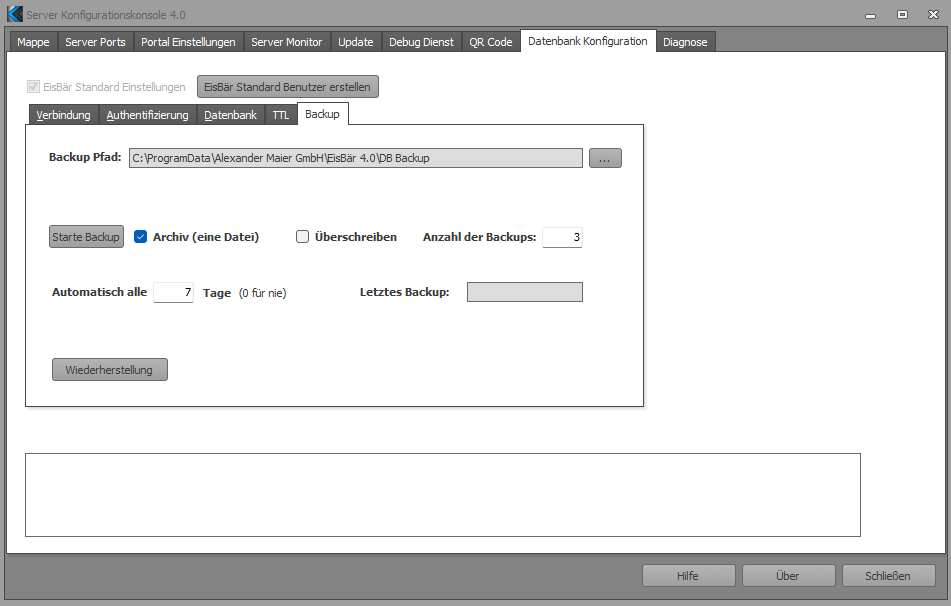
Task: Click the "Server Konfigurationskonsole 4.0" title text
Action: pyautogui.click(x=106, y=15)
